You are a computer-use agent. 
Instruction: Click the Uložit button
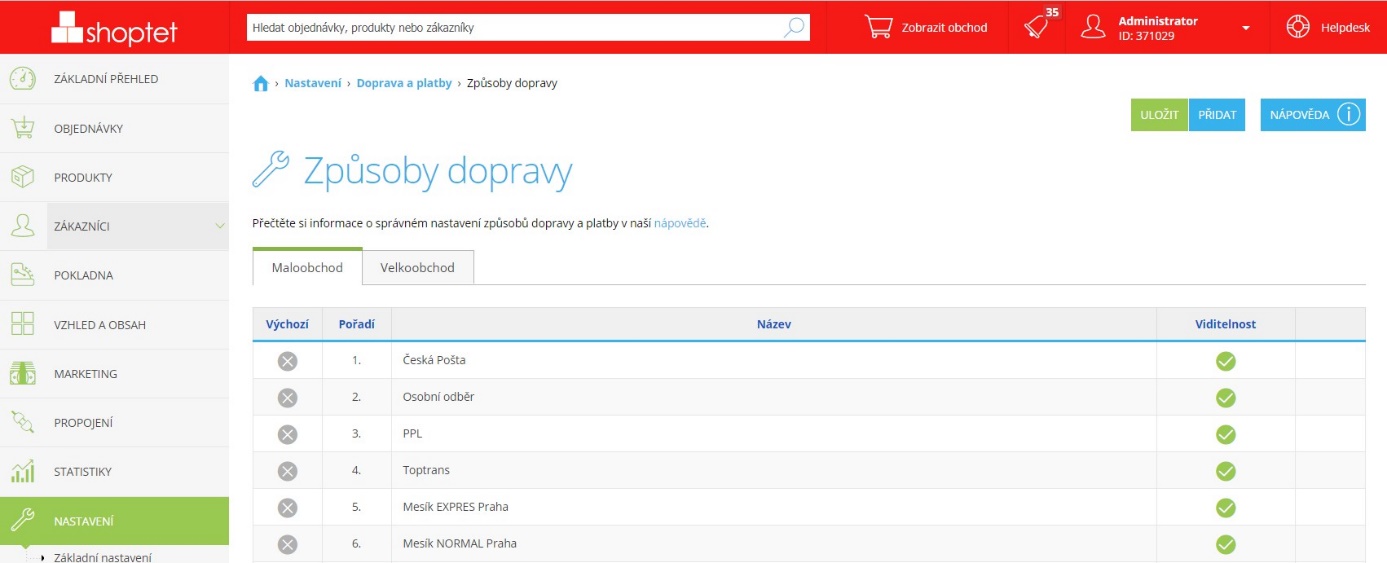pyautogui.click(x=1159, y=115)
